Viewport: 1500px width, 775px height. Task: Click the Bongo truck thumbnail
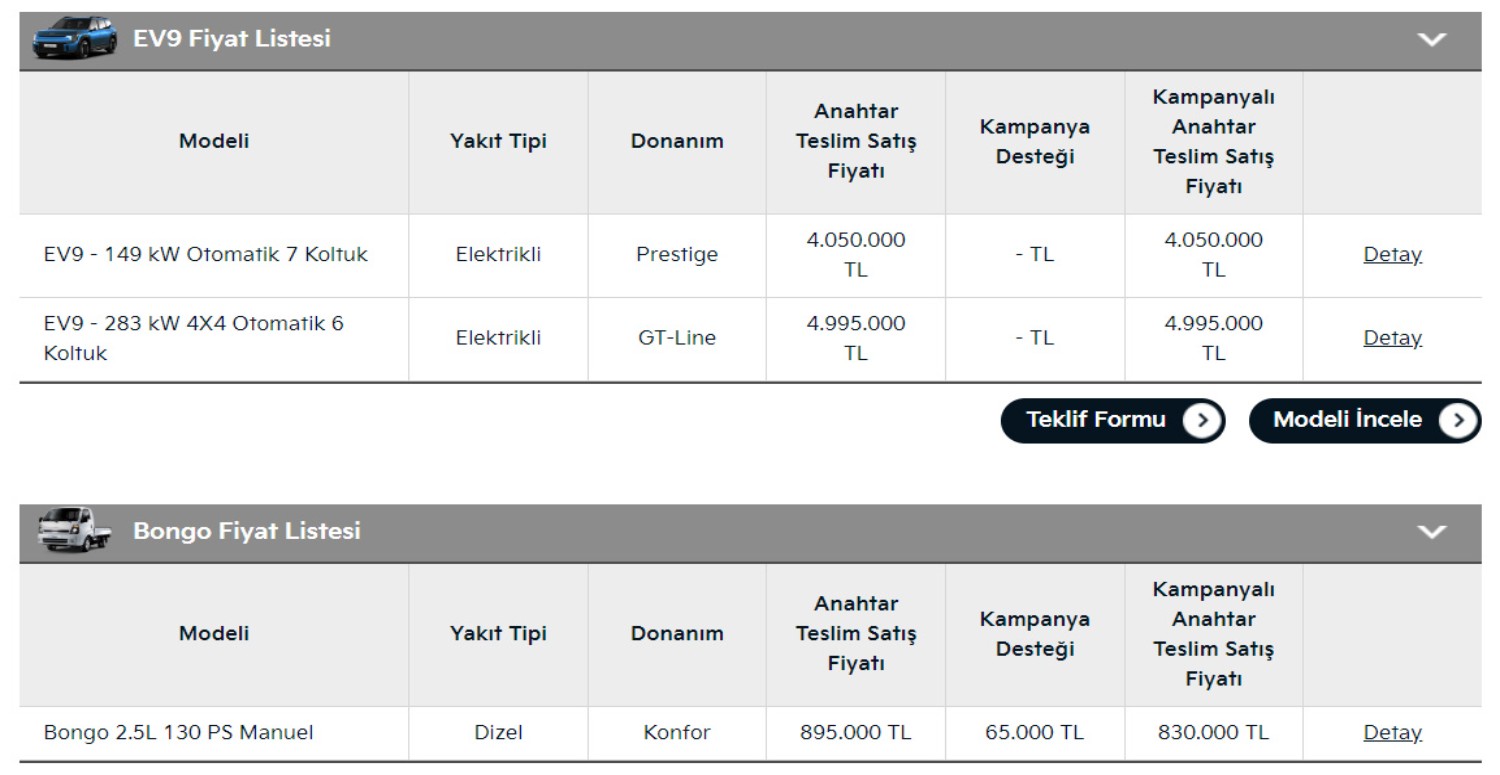[74, 530]
